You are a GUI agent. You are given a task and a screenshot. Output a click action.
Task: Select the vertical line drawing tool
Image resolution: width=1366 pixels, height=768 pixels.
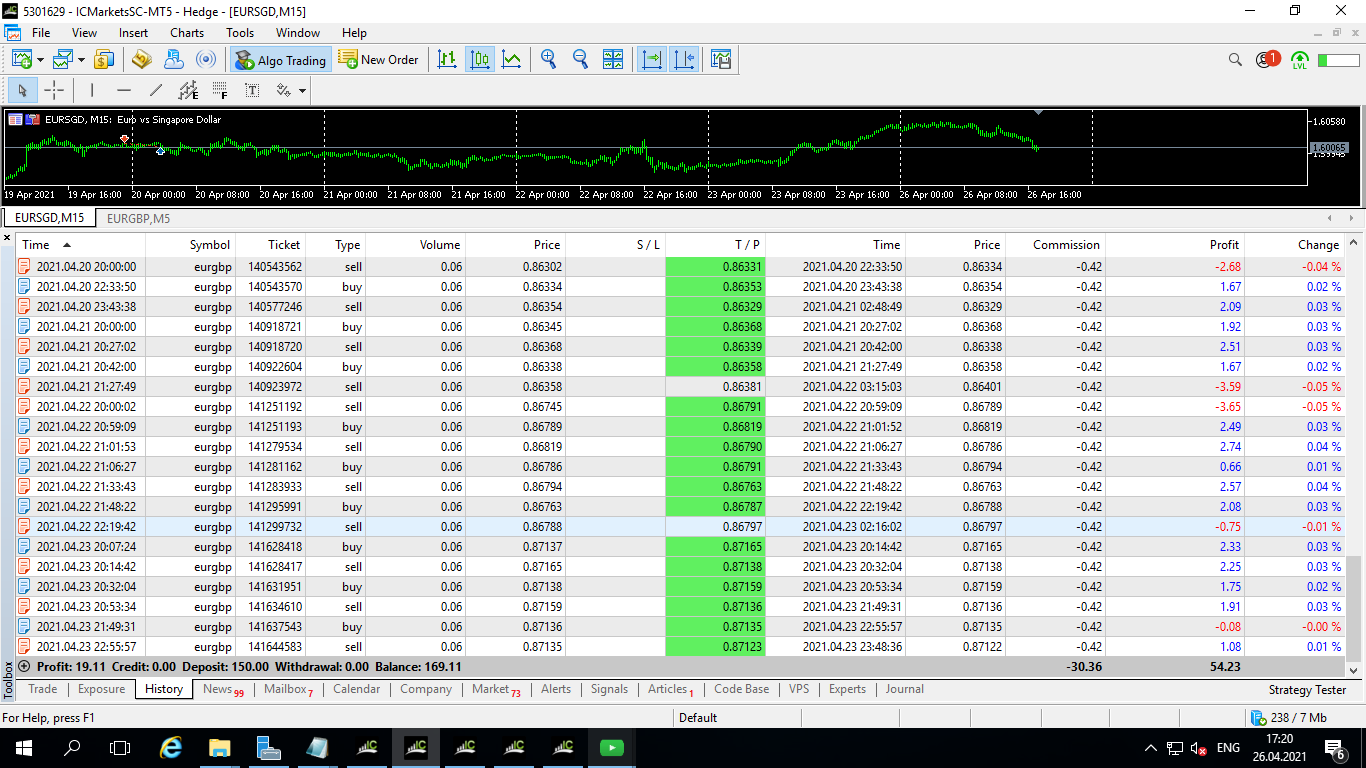pos(92,91)
